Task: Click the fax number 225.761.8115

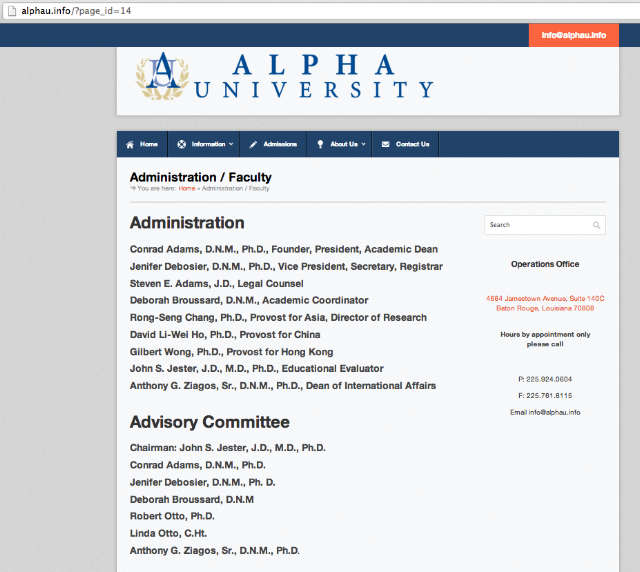Action: coord(545,395)
